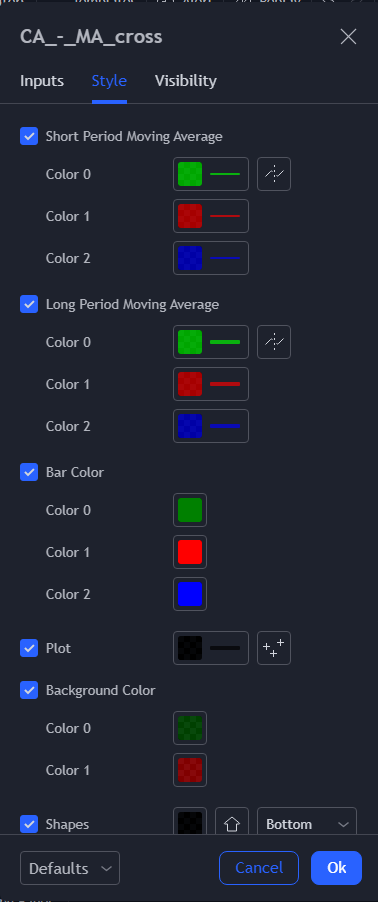
Task: Disable the Background Color checkbox
Action: (29, 690)
